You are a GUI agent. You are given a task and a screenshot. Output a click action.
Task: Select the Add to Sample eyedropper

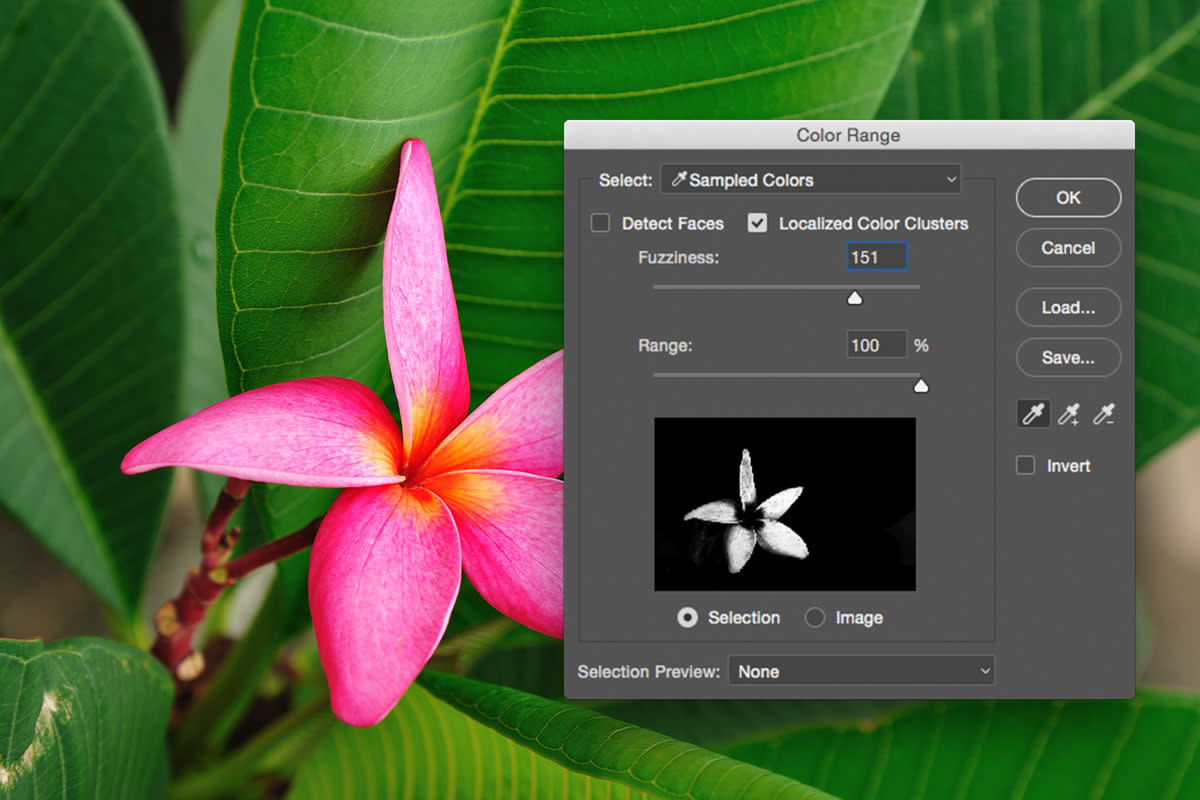click(1069, 413)
